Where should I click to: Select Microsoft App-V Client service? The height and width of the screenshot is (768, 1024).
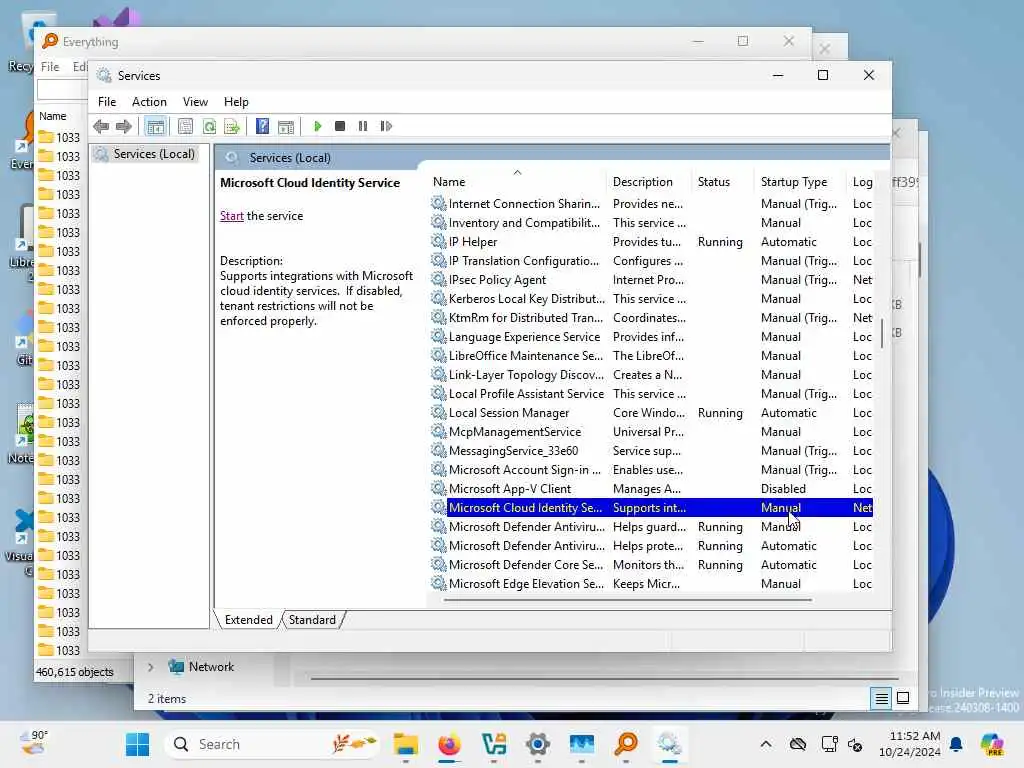tap(651, 488)
